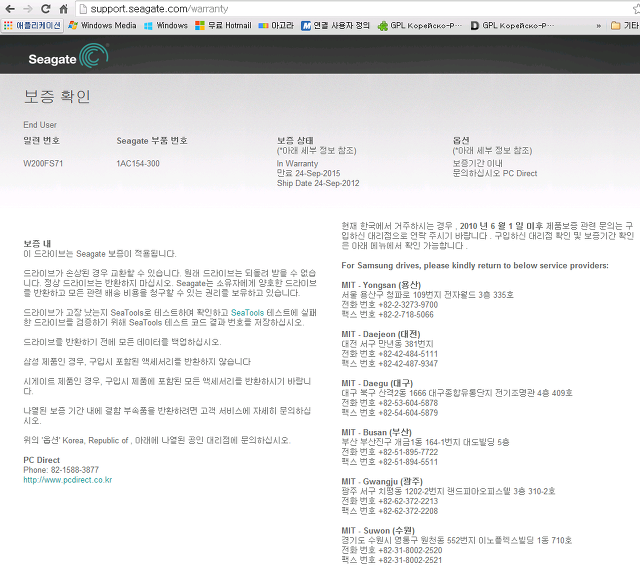640x571 pixels.
Task: Click the PC Direct bold heading
Action: point(42,460)
